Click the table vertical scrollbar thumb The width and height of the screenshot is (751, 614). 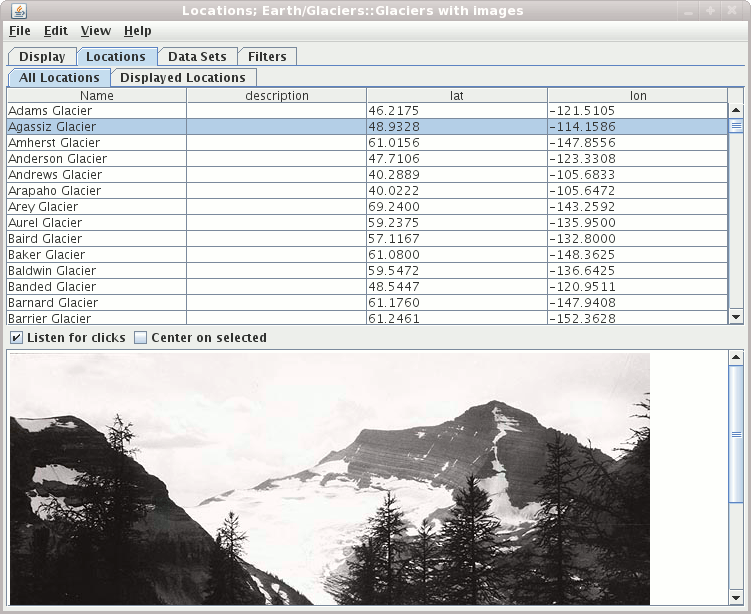point(736,127)
